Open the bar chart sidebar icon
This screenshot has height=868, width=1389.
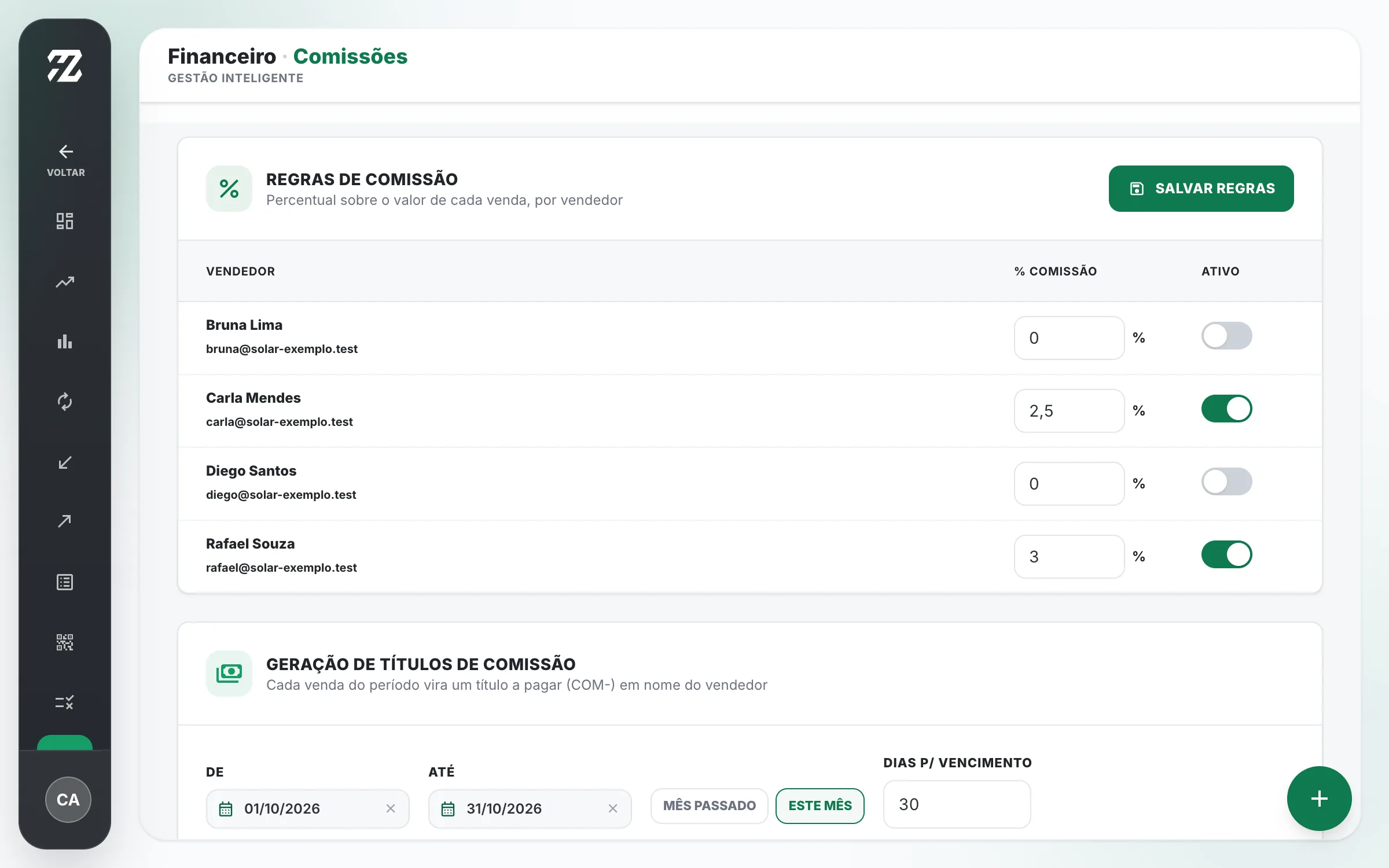tap(65, 341)
